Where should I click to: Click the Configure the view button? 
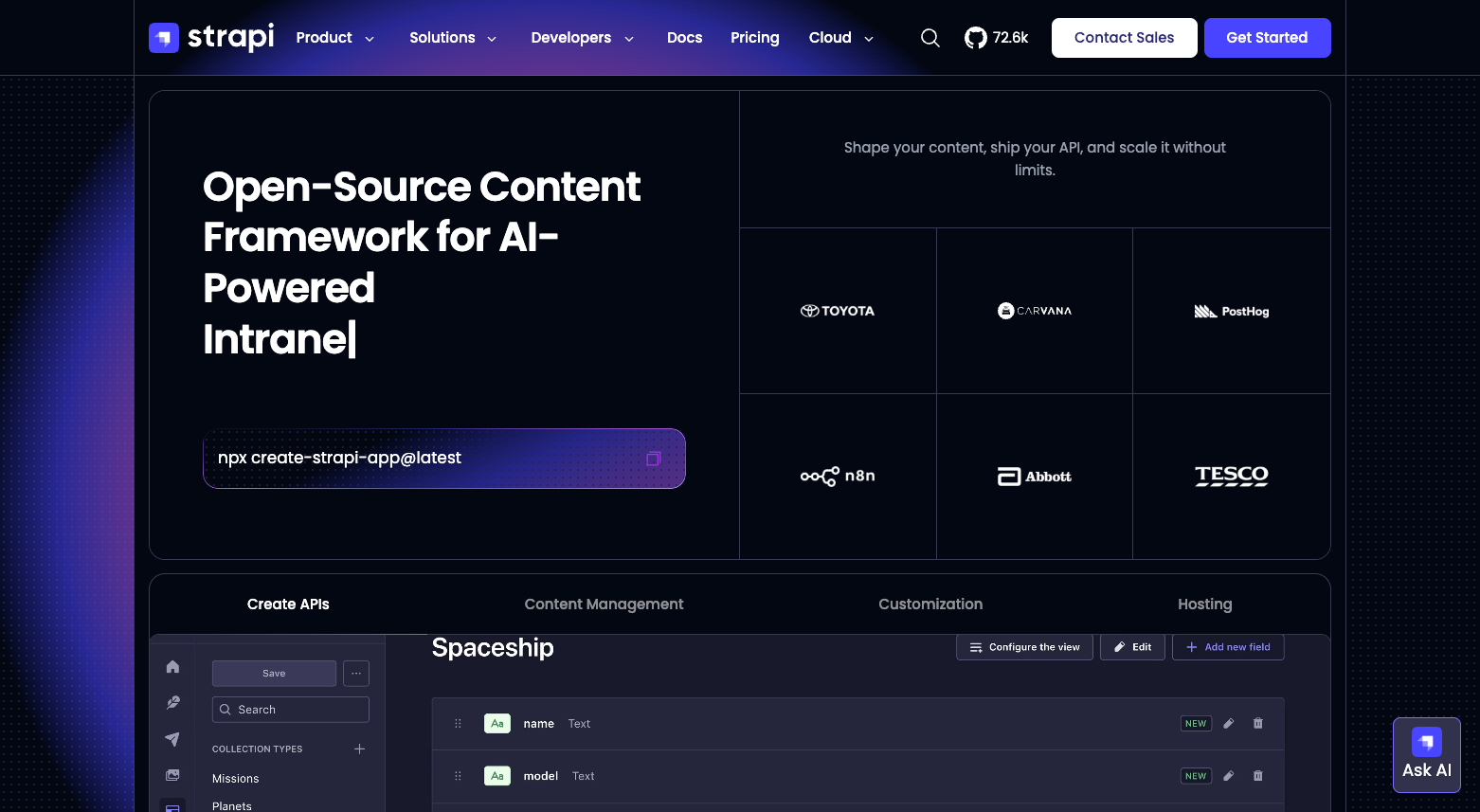coord(1024,647)
